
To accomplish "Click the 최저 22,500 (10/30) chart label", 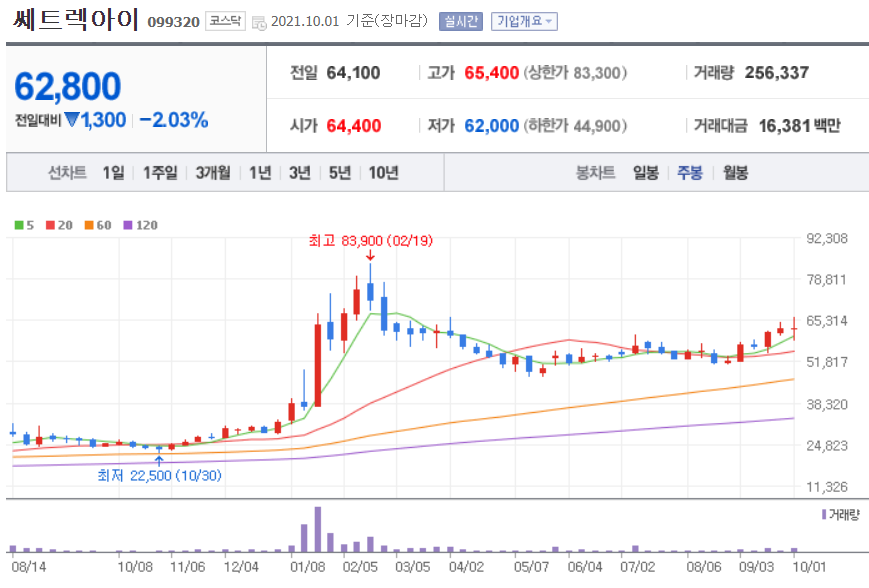I will tap(159, 475).
